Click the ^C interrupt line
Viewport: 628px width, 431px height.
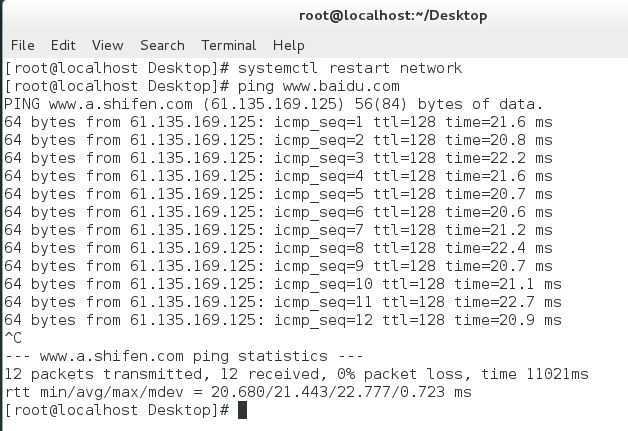13,338
